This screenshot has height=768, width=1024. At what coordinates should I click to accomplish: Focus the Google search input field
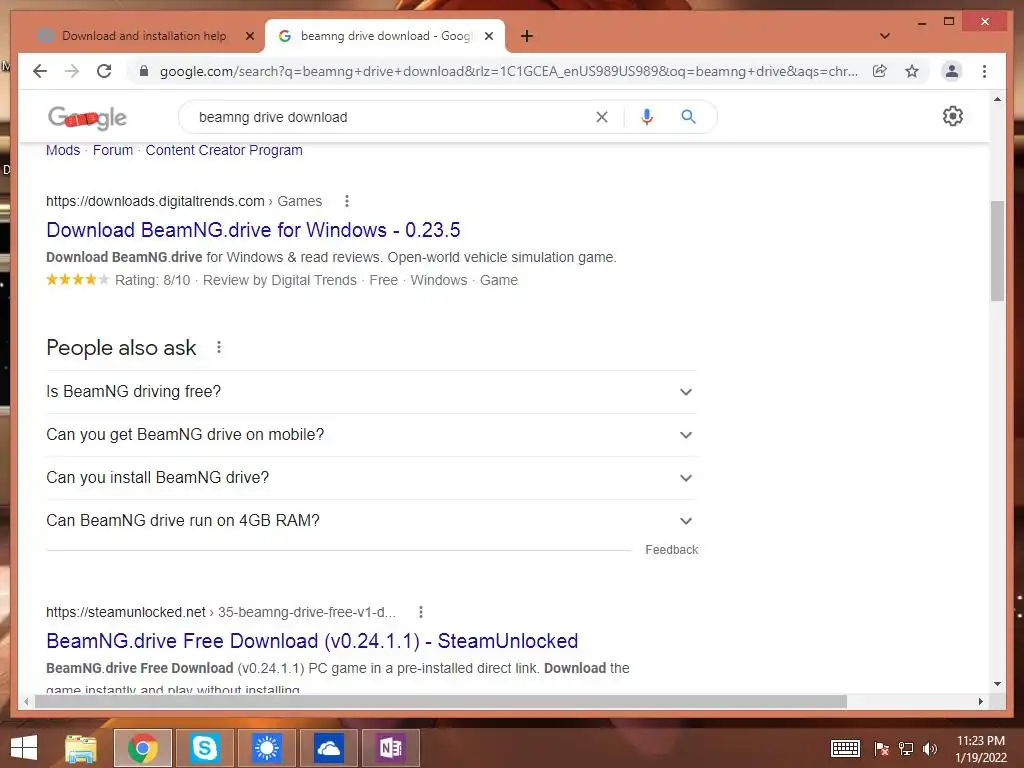point(392,117)
